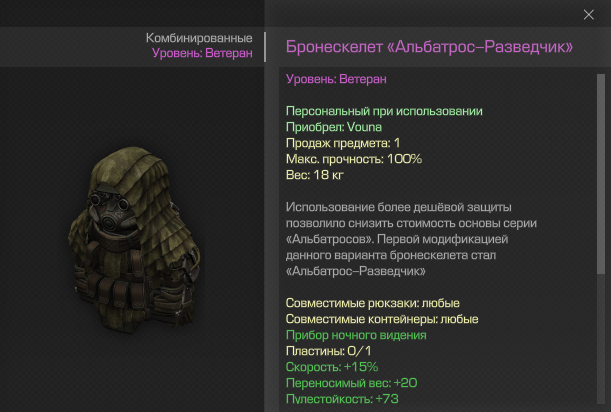Click the title Бронескелет «Альбатрос–Разведчик»
611x412 pixels.
tap(429, 47)
